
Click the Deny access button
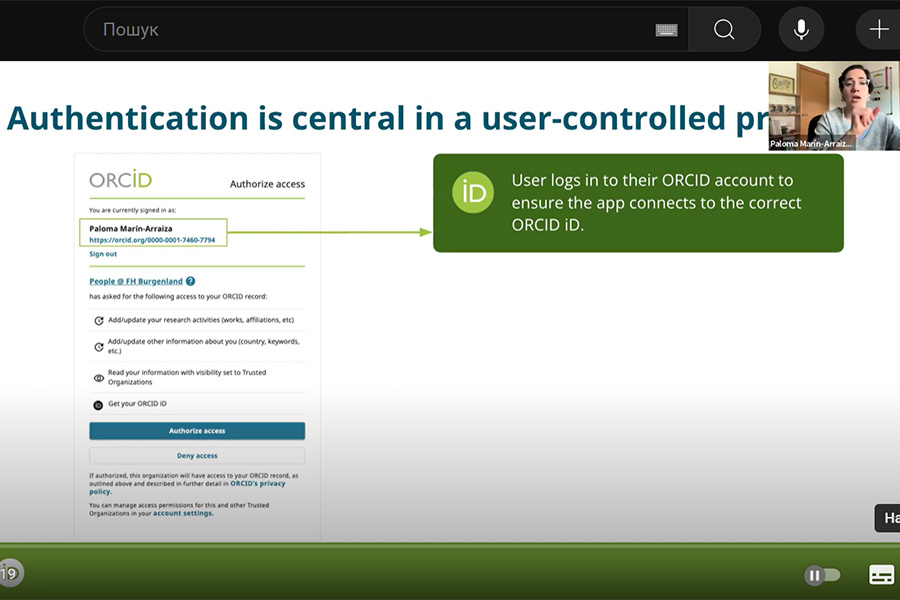[x=197, y=455]
